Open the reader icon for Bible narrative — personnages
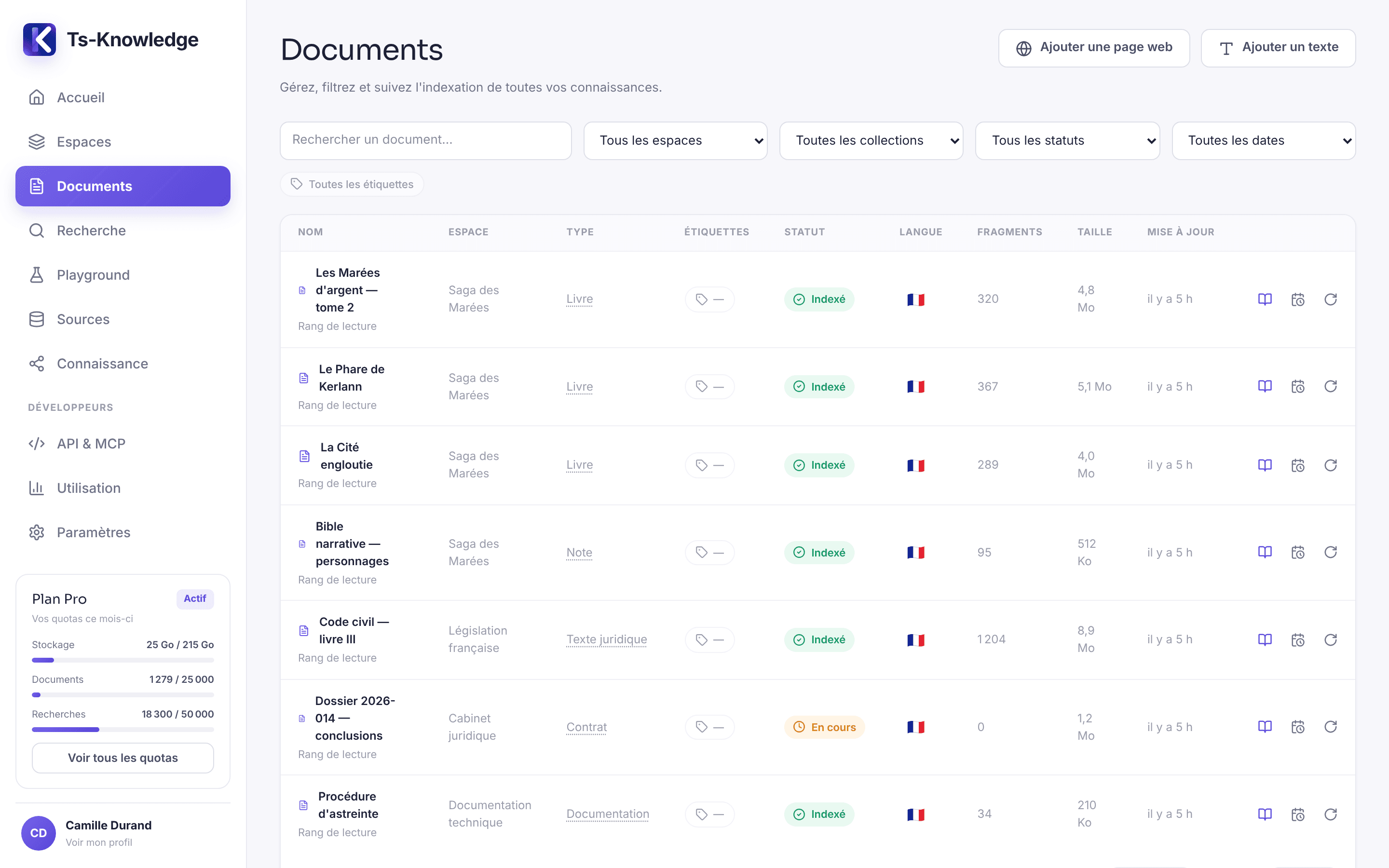The height and width of the screenshot is (868, 1389). (x=1265, y=552)
